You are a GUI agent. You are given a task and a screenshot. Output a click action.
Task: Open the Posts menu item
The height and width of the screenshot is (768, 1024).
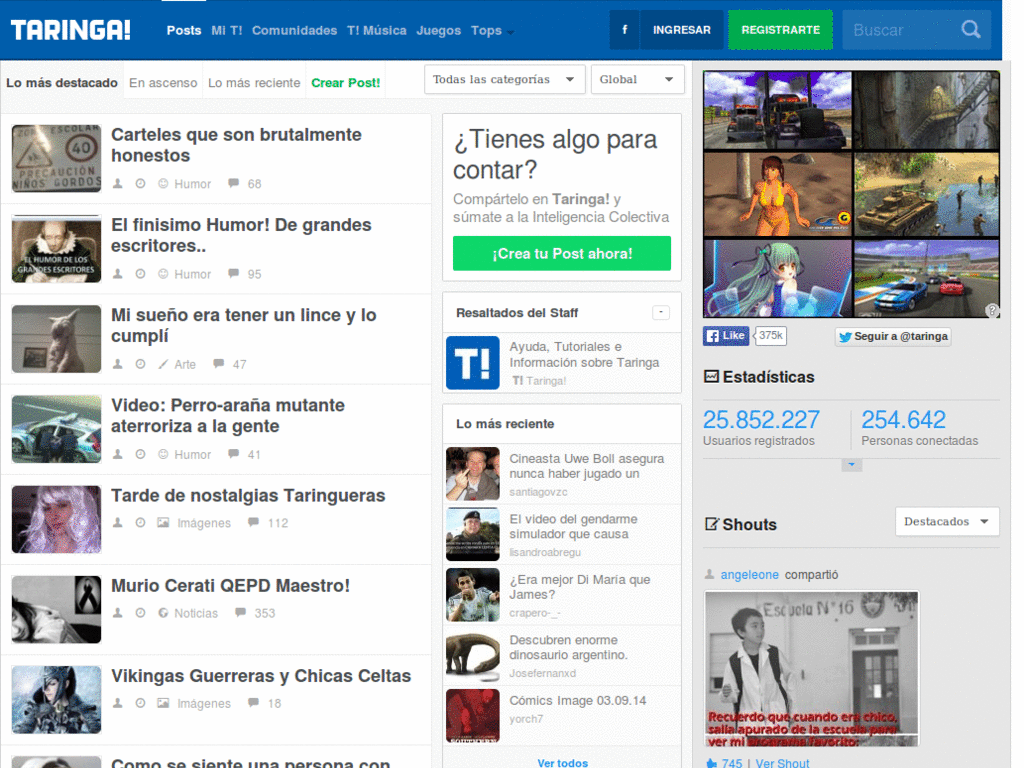point(184,30)
